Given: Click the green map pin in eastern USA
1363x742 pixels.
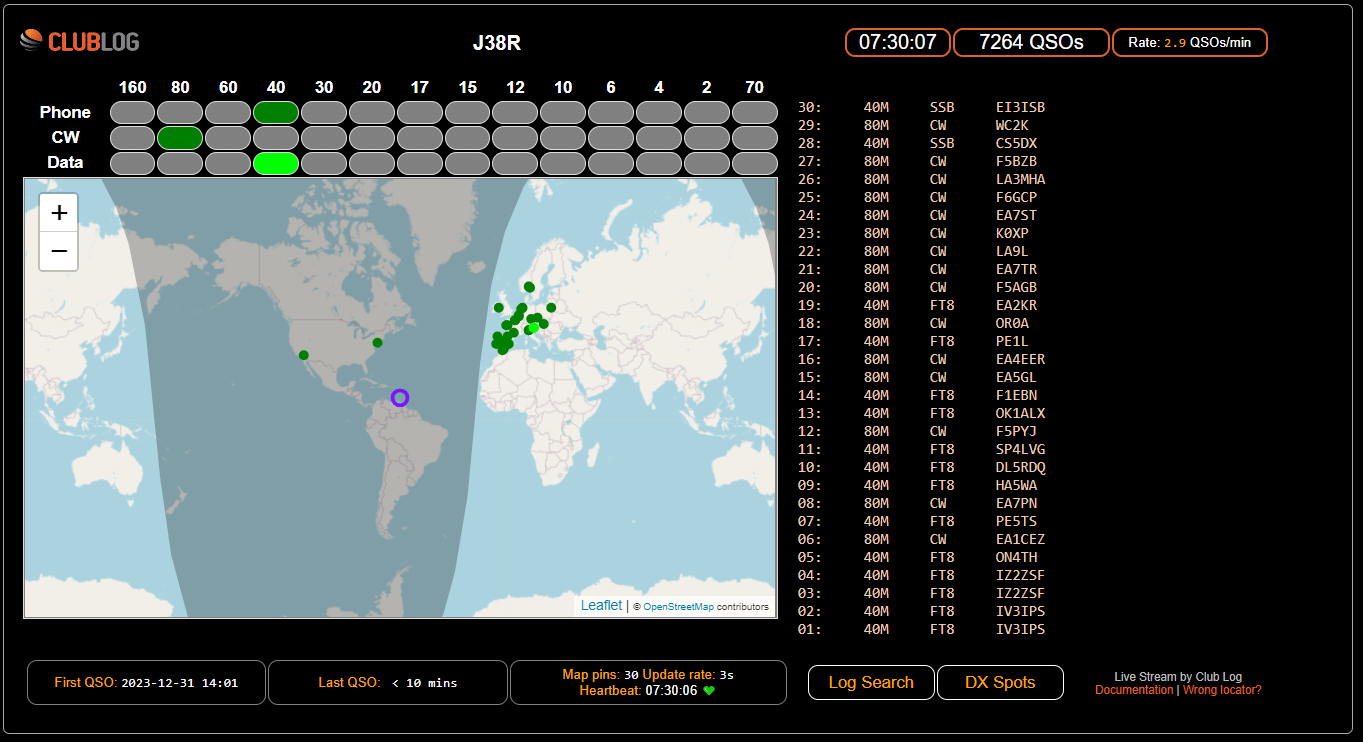Looking at the screenshot, I should 377,343.
